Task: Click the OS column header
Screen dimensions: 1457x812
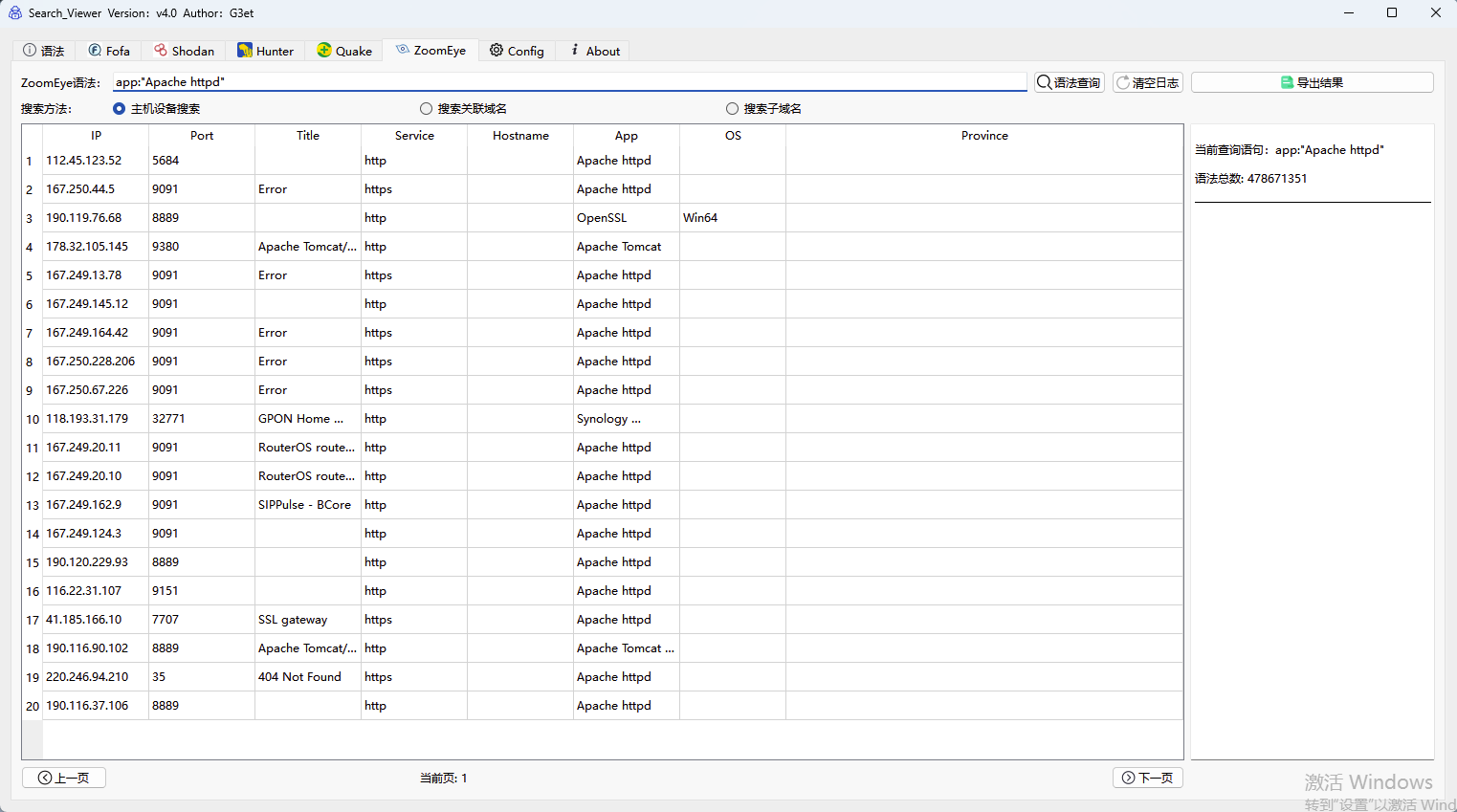Action: (x=733, y=136)
